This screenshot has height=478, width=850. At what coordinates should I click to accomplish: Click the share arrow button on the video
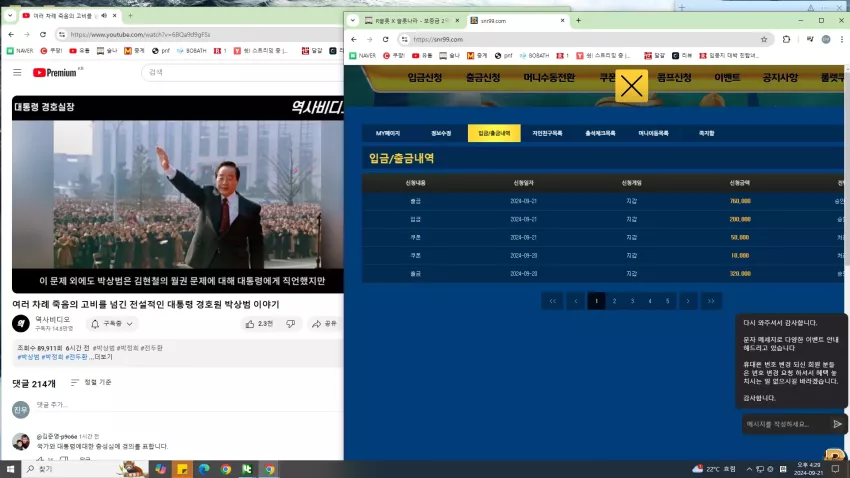[x=324, y=324]
